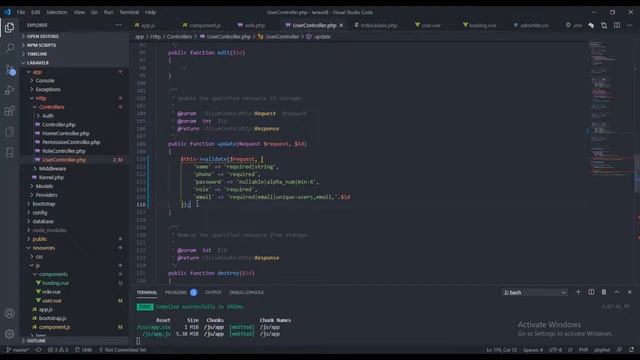Click the feedback icon in status bar
This screenshot has width=640, height=360.
(x=620, y=350)
